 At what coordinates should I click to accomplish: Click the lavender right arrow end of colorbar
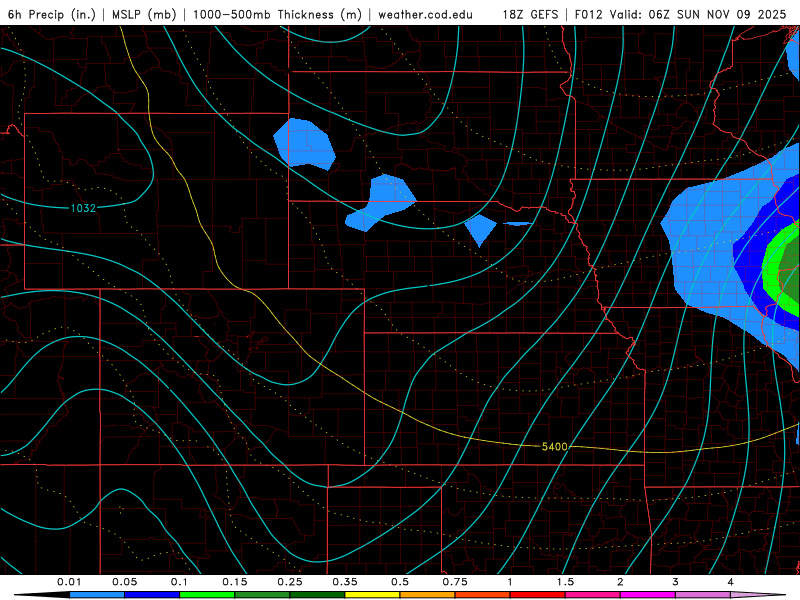coord(759,595)
